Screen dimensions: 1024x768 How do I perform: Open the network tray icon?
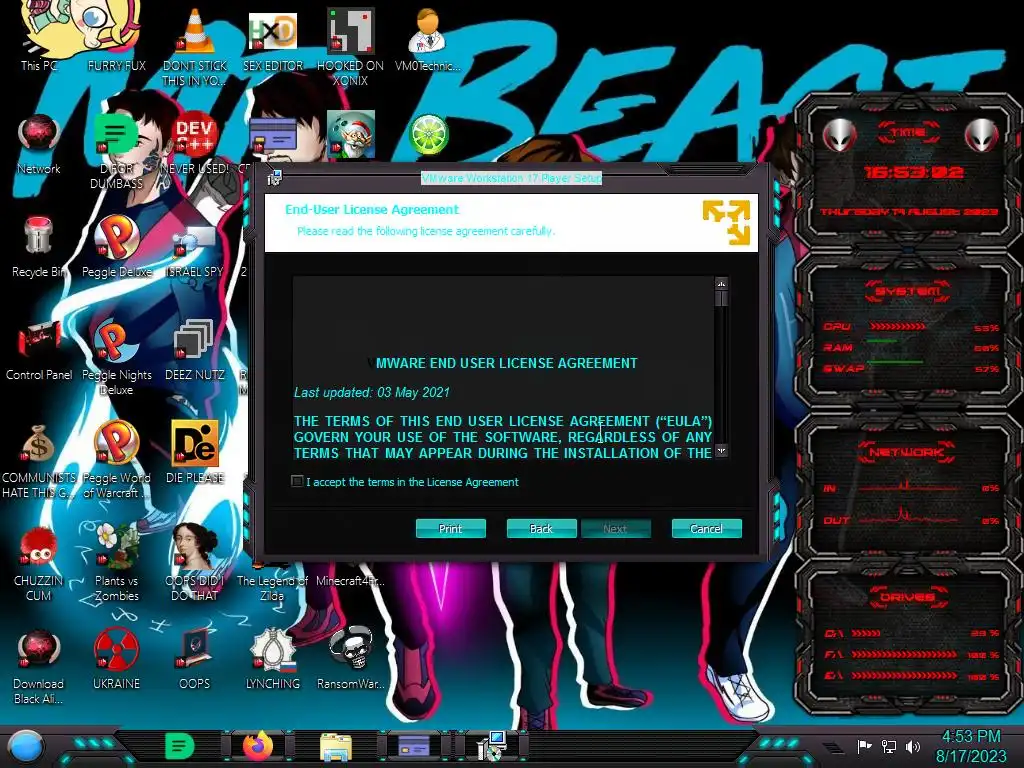(889, 746)
